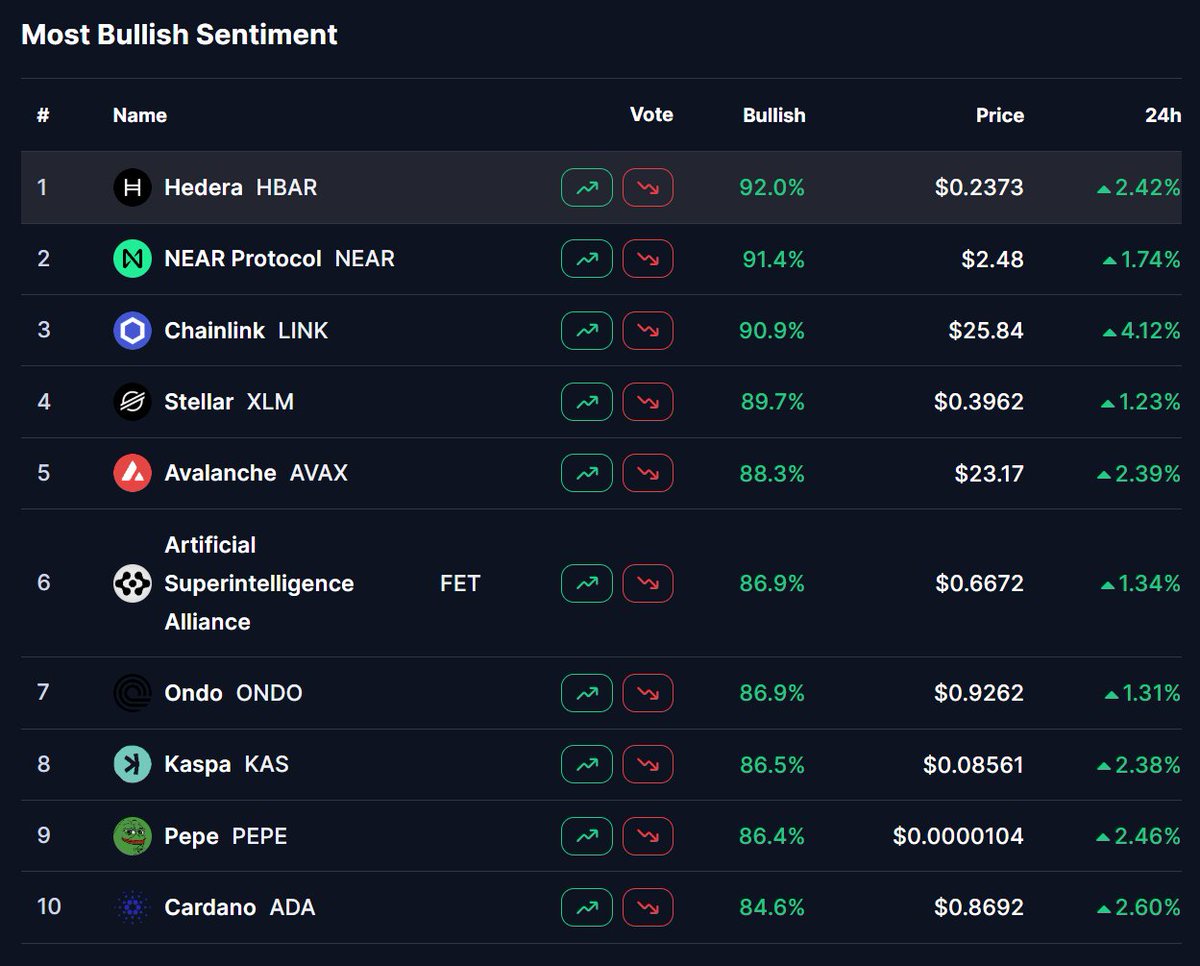Vote bearish on Kaspa KAS

point(648,765)
